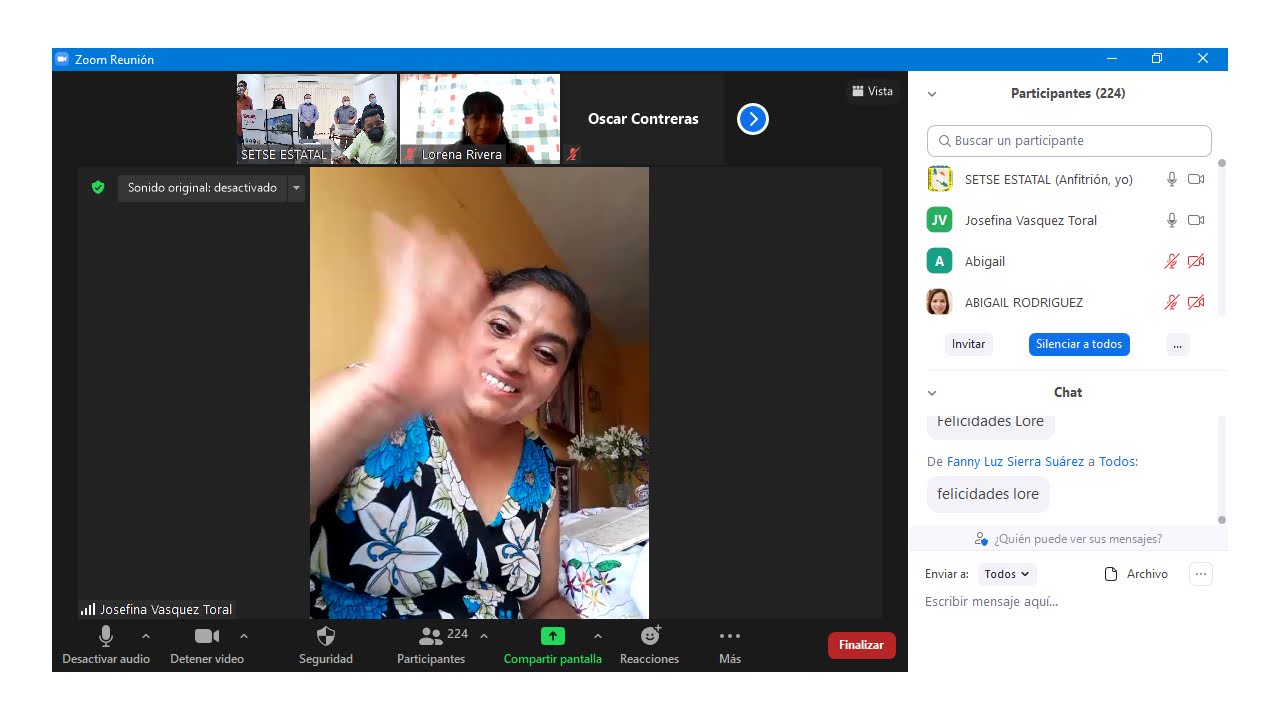
Task: Click Abigail's green A avatar
Action: pyautogui.click(x=939, y=261)
